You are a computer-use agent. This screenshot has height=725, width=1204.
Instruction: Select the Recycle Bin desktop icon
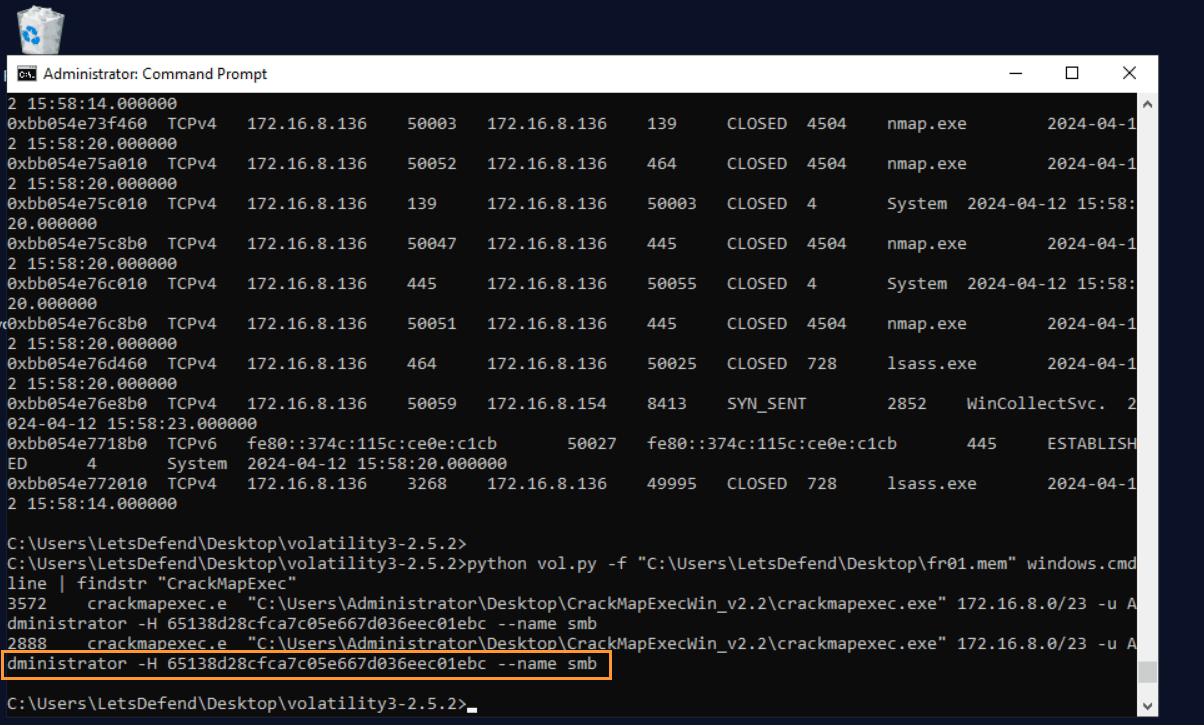pos(39,28)
